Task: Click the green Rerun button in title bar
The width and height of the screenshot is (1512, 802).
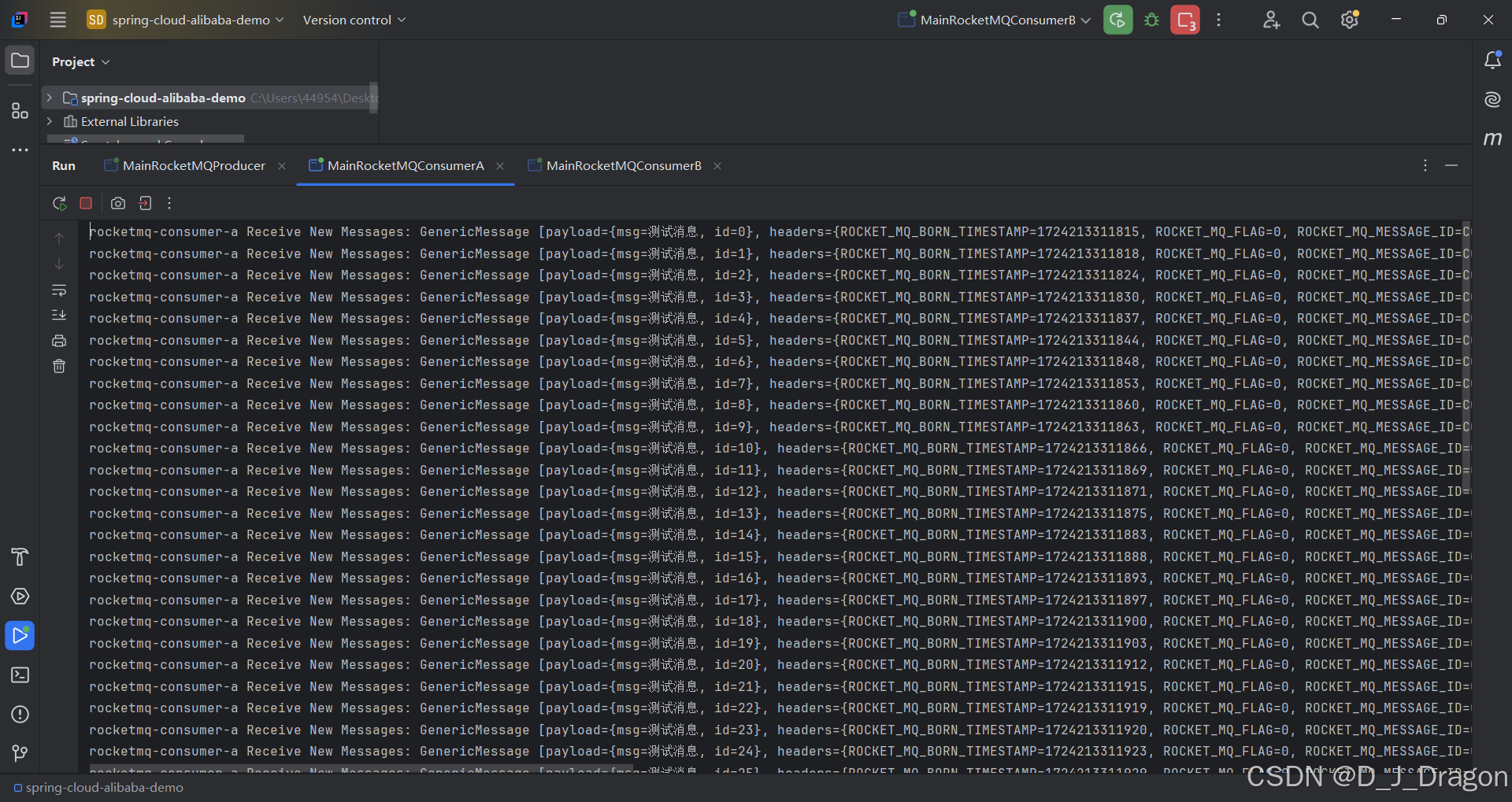Action: [x=1117, y=20]
